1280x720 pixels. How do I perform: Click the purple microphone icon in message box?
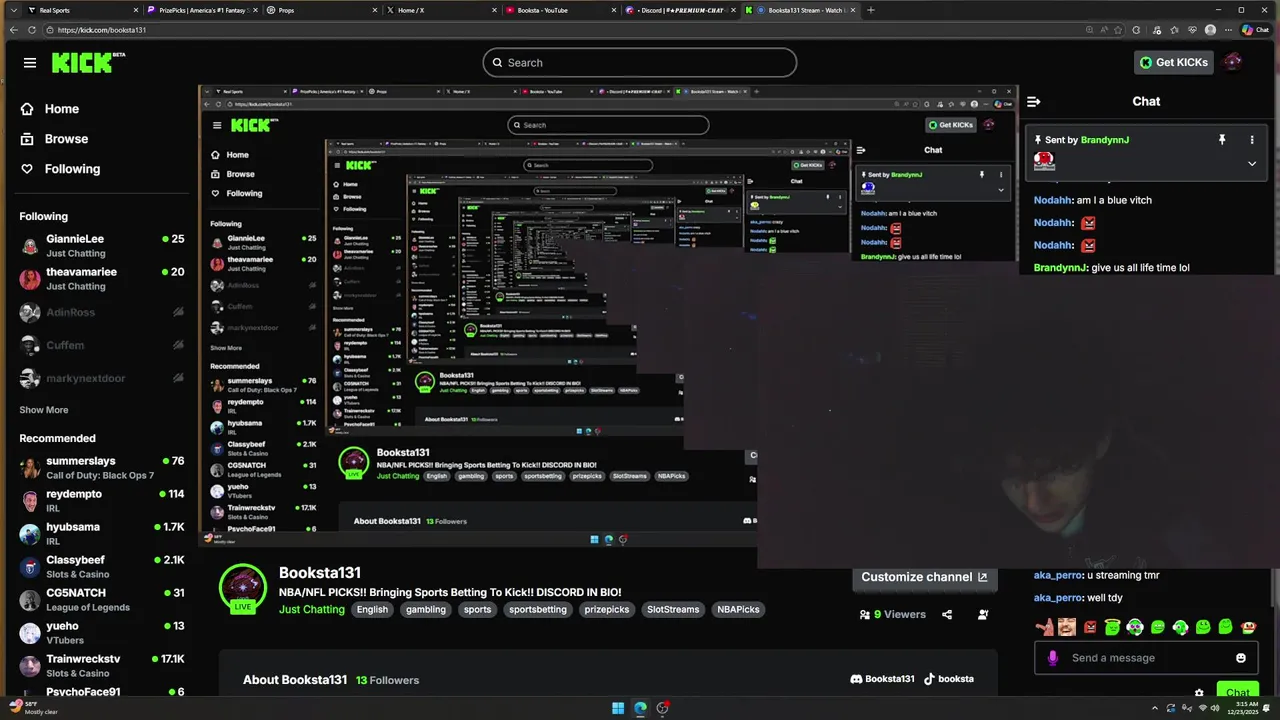tap(1053, 658)
